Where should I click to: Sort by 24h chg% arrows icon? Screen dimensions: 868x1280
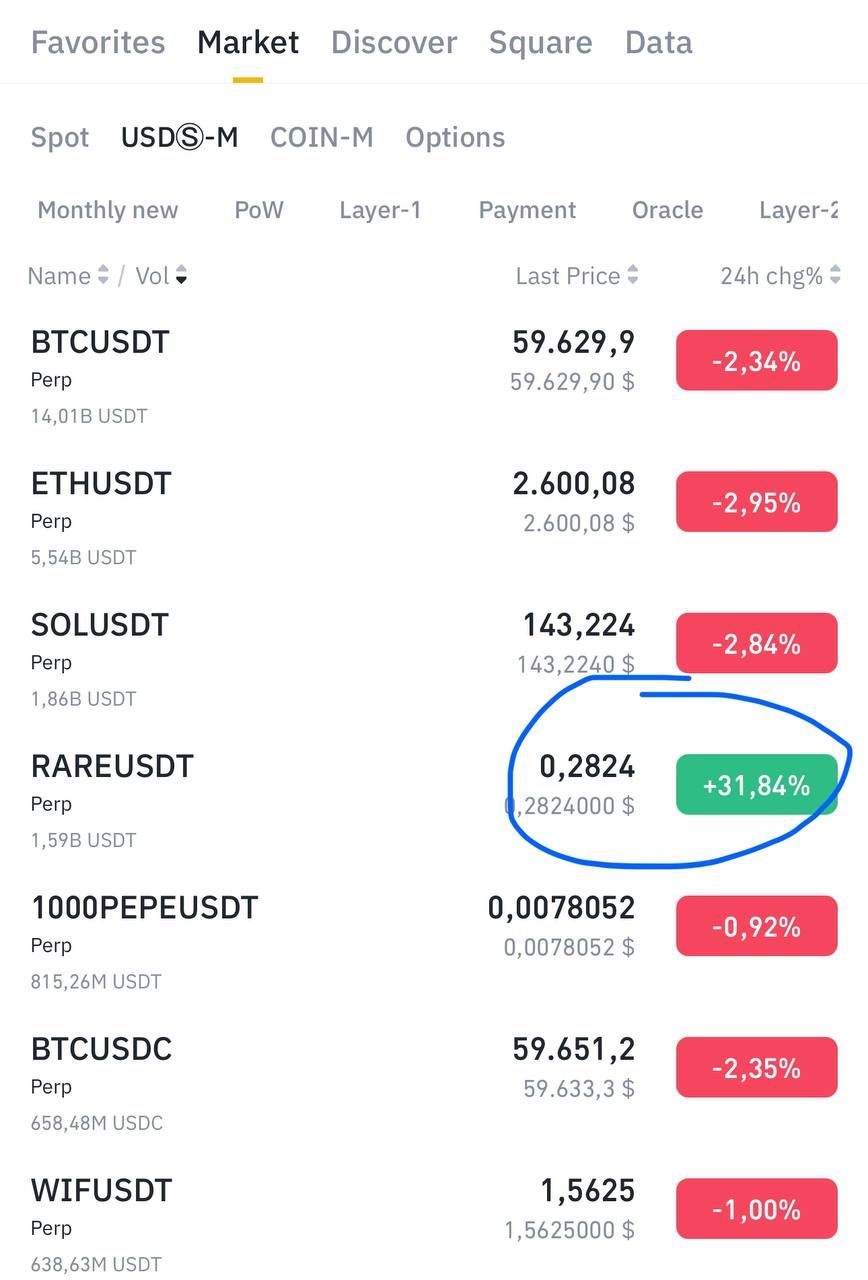point(835,276)
